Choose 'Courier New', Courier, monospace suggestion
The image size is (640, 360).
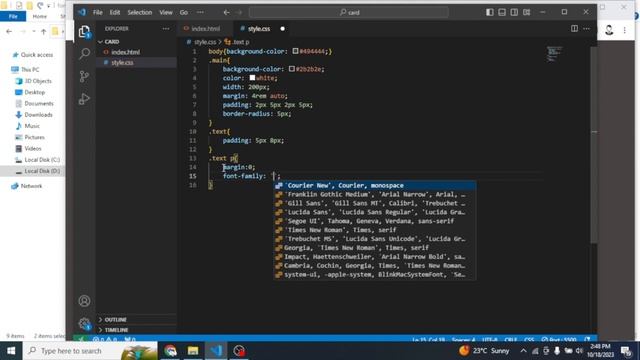[x=375, y=186]
